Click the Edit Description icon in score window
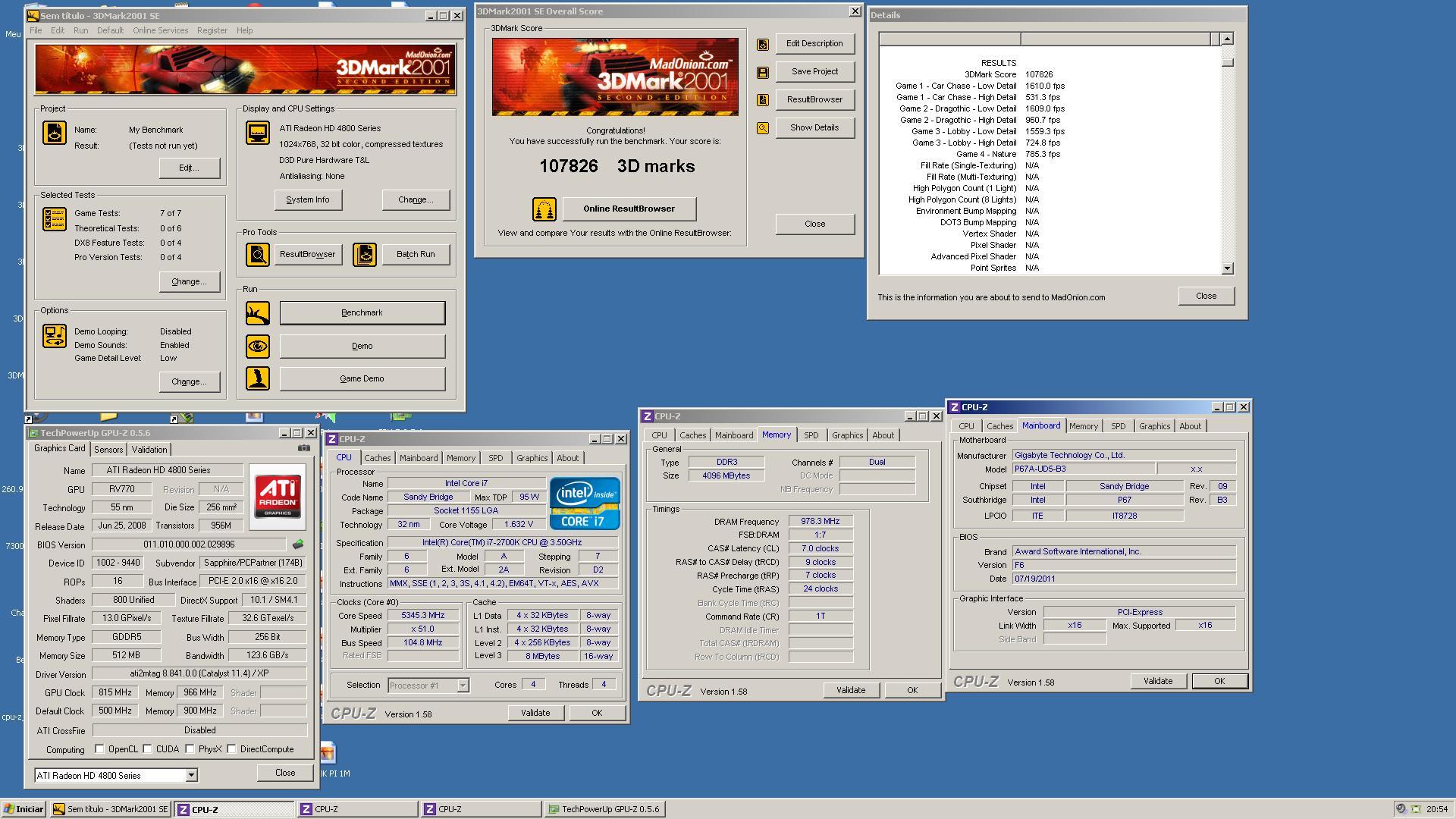 tap(763, 45)
